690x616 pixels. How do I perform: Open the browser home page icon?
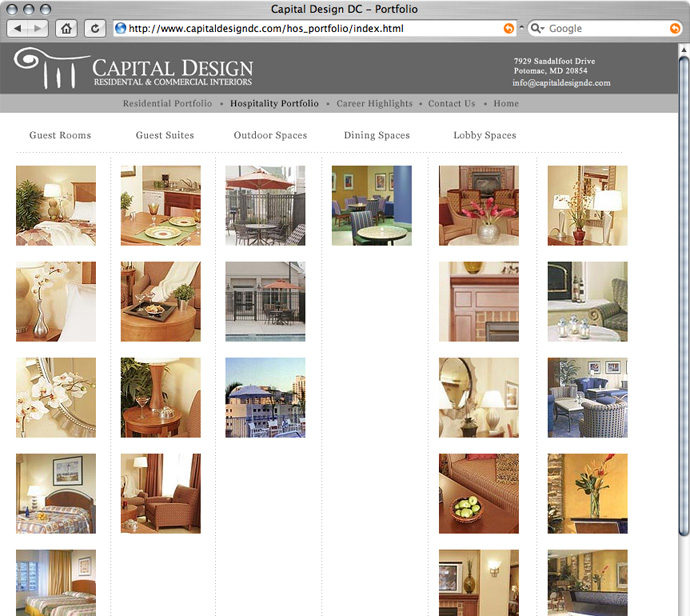[x=66, y=29]
